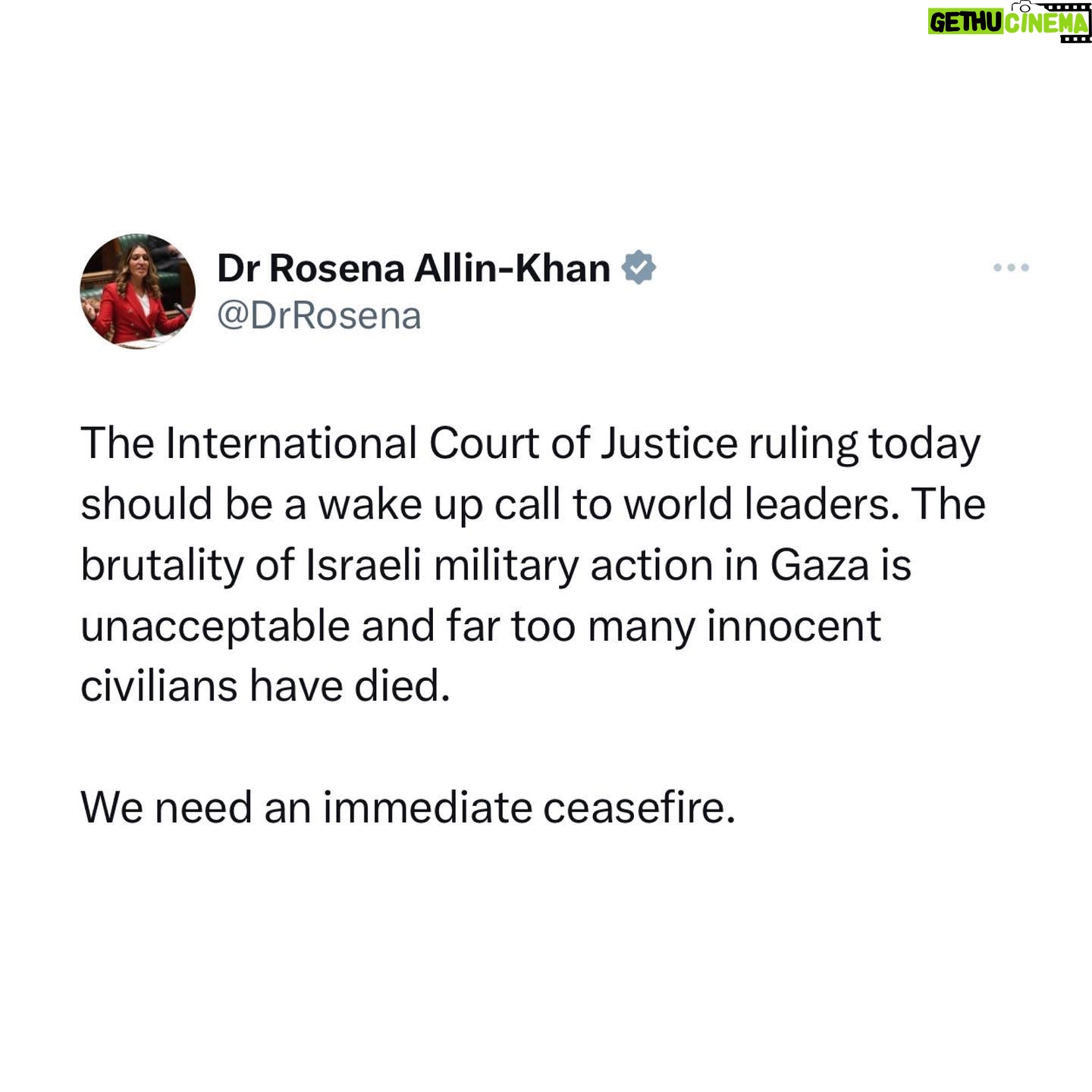Click the Gethu Cinema watermark logo
This screenshot has height=1092, width=1092.
pos(1009,22)
